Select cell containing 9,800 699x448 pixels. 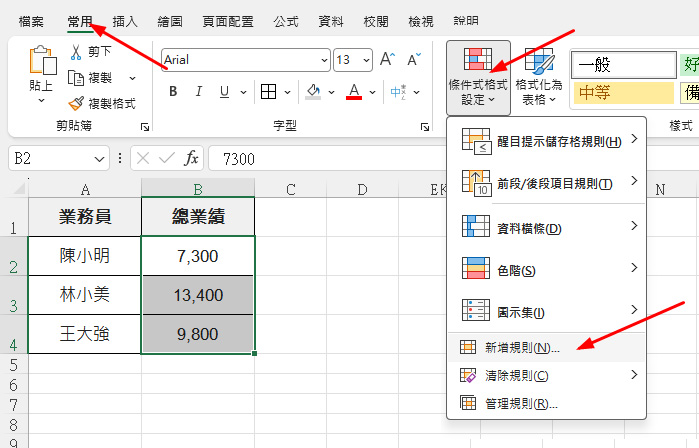coord(198,334)
